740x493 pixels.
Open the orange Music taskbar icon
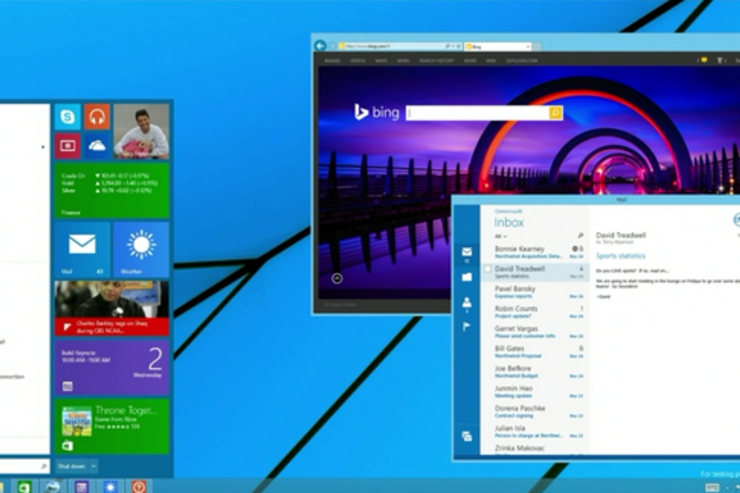139,486
